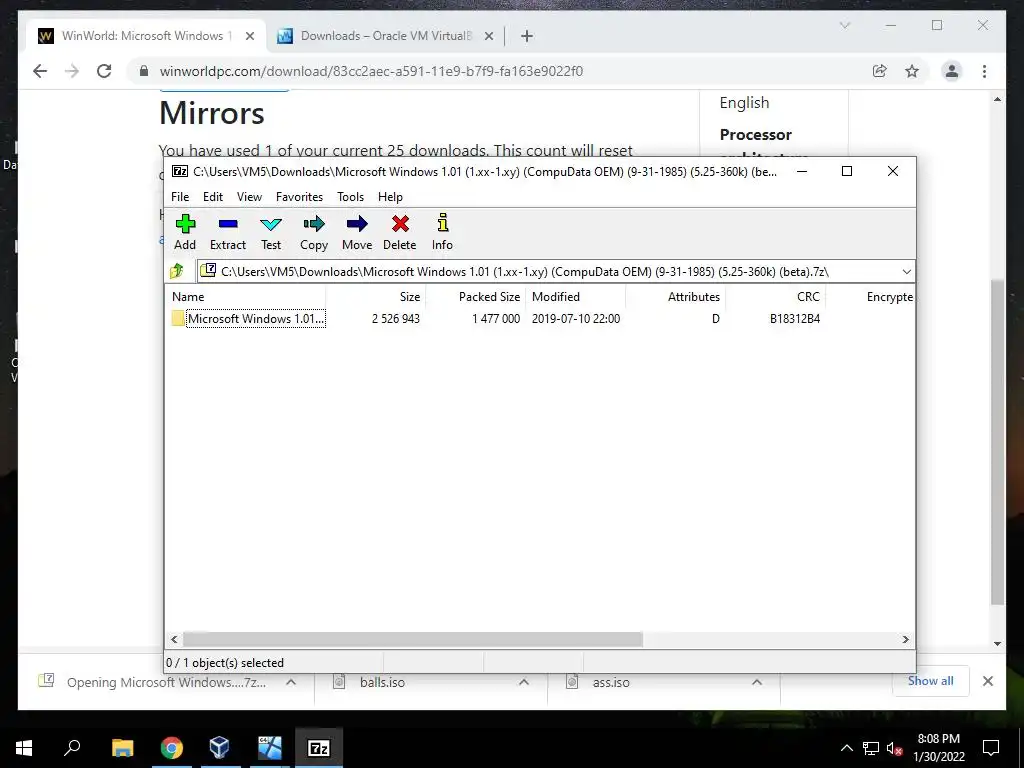Screen dimensions: 1024x768
Task: Open a new Chrome tab
Action: point(527,37)
